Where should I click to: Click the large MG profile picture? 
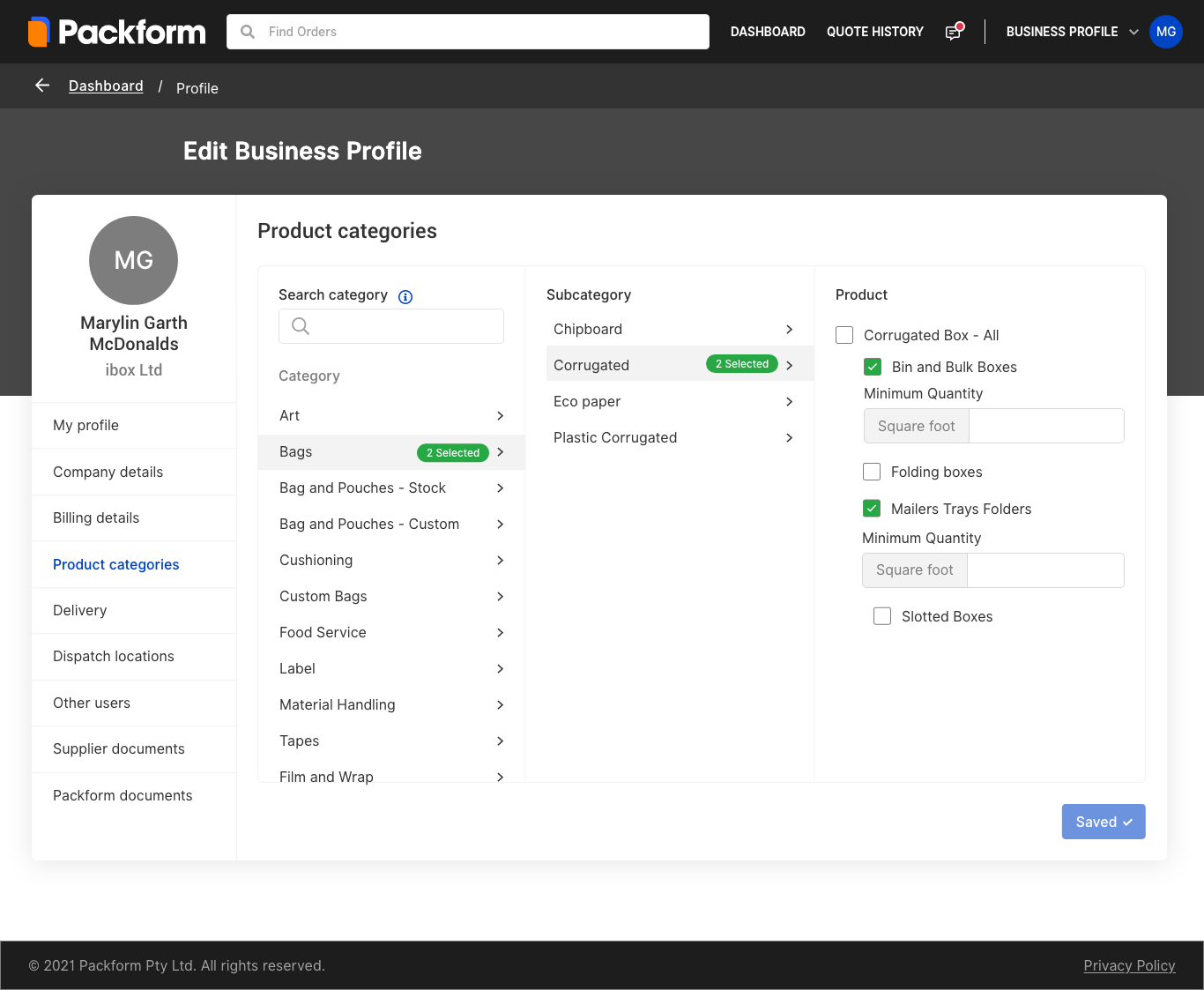point(134,260)
